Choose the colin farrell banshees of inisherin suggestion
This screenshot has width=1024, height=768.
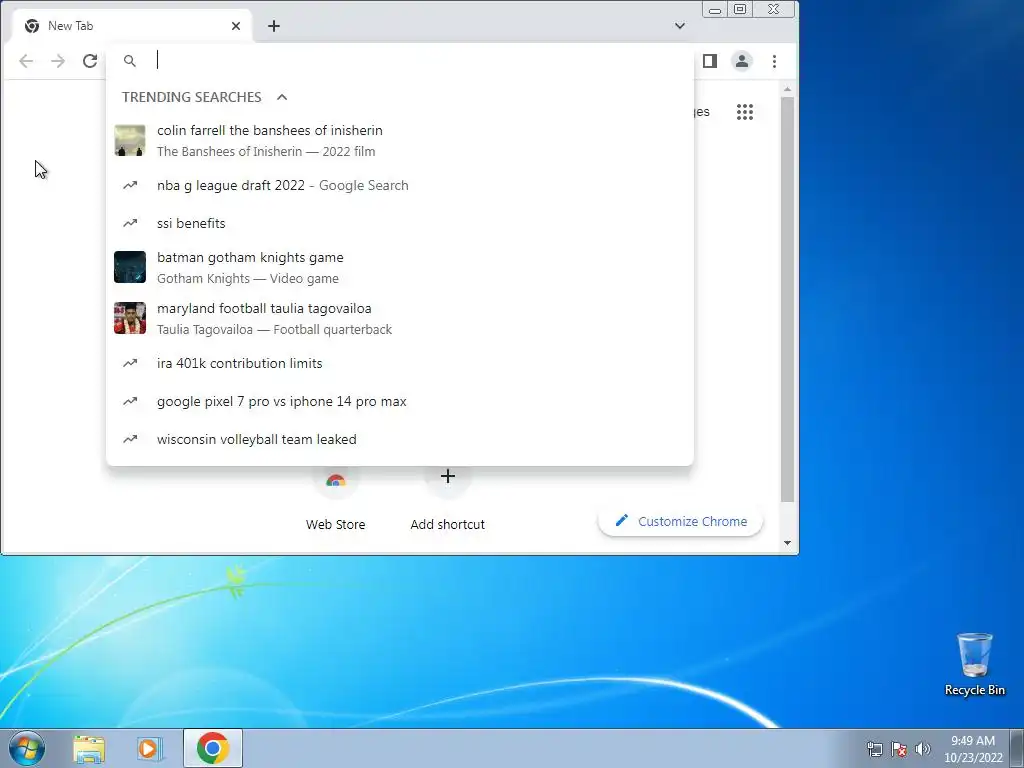pos(400,140)
